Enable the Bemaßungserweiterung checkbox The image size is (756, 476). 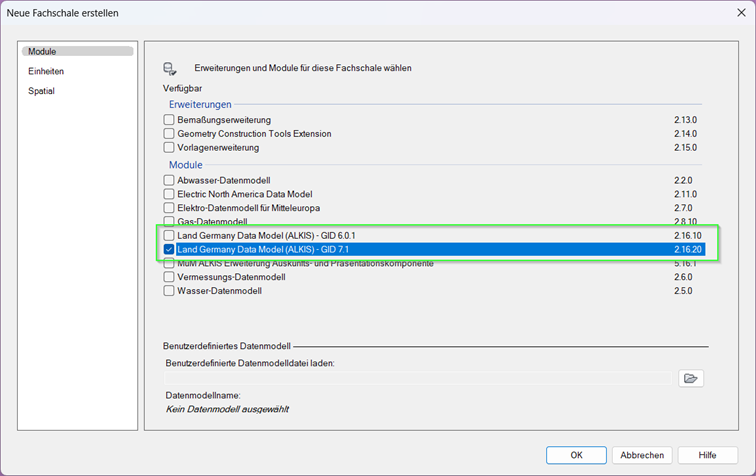(x=169, y=120)
